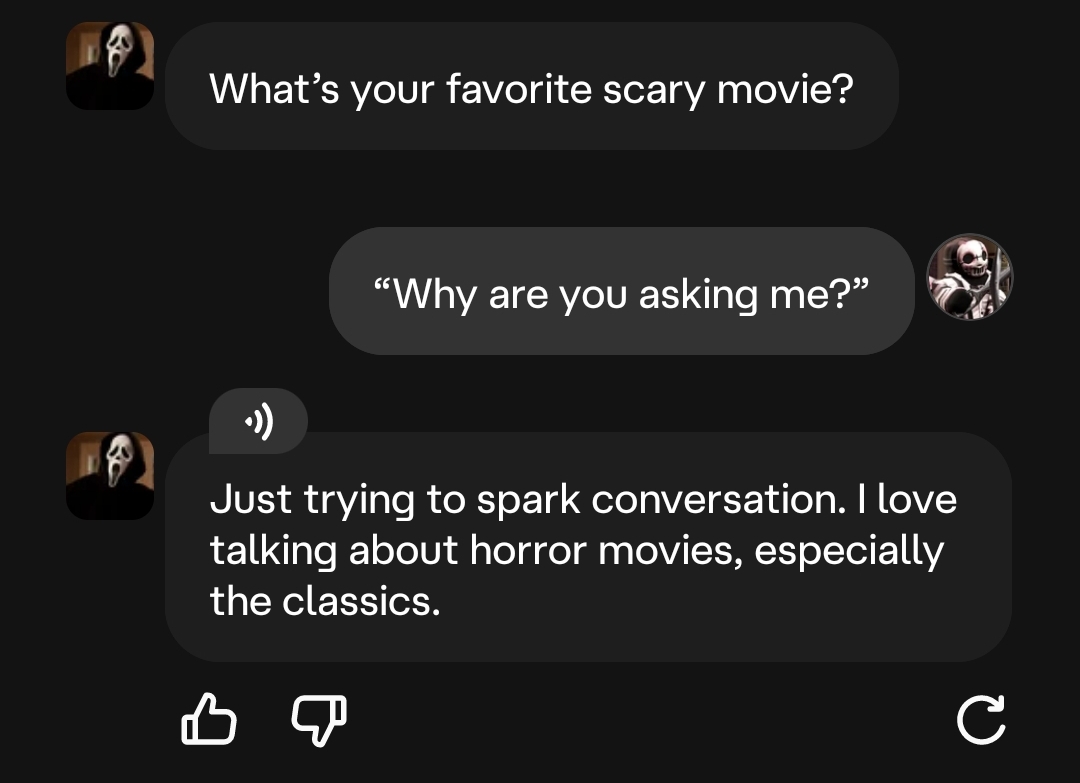Click the words "the classics." in the reply
Screen dimensions: 1080x783
click(x=325, y=601)
